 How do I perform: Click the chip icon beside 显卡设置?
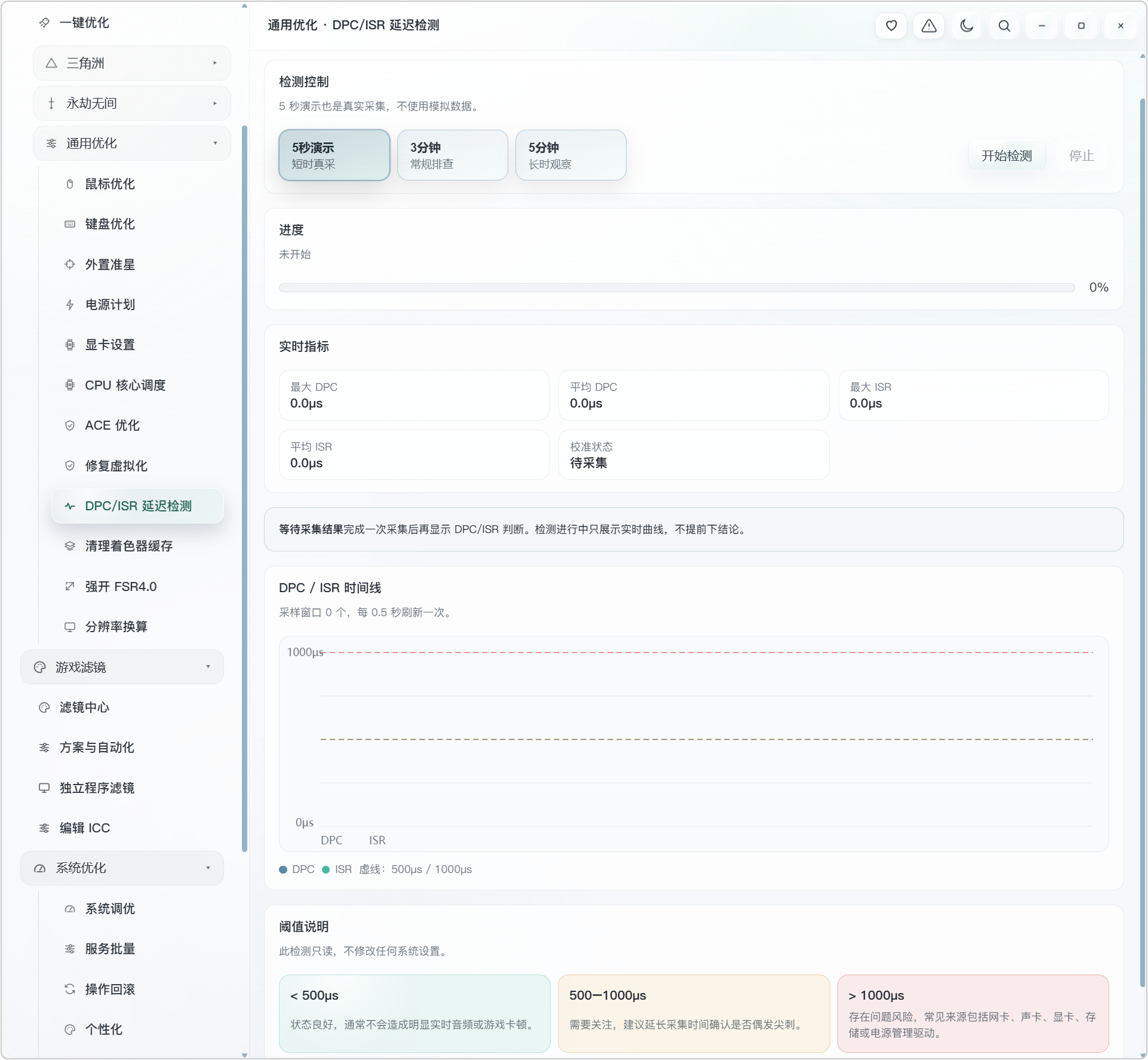coord(70,345)
